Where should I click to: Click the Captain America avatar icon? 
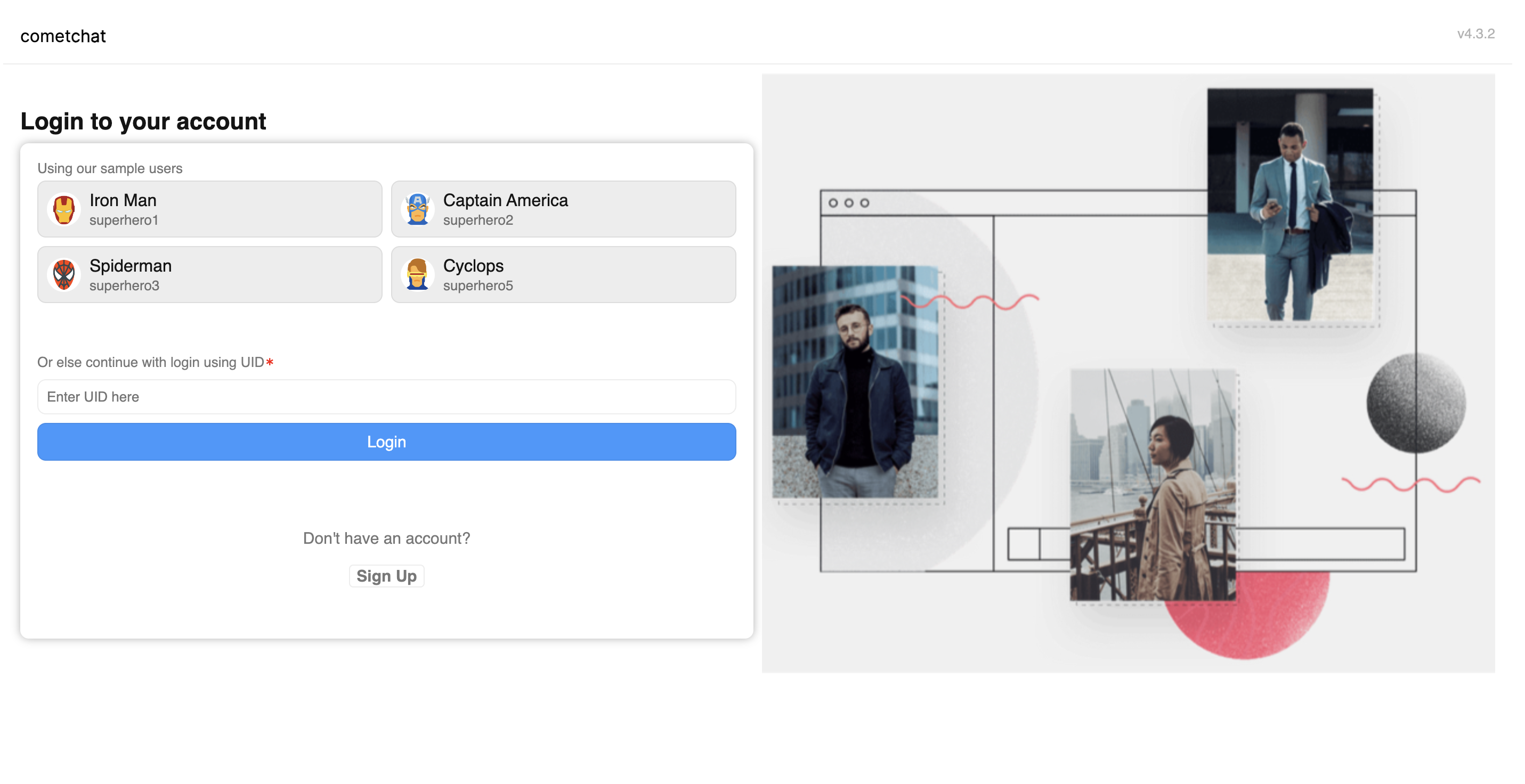click(417, 209)
